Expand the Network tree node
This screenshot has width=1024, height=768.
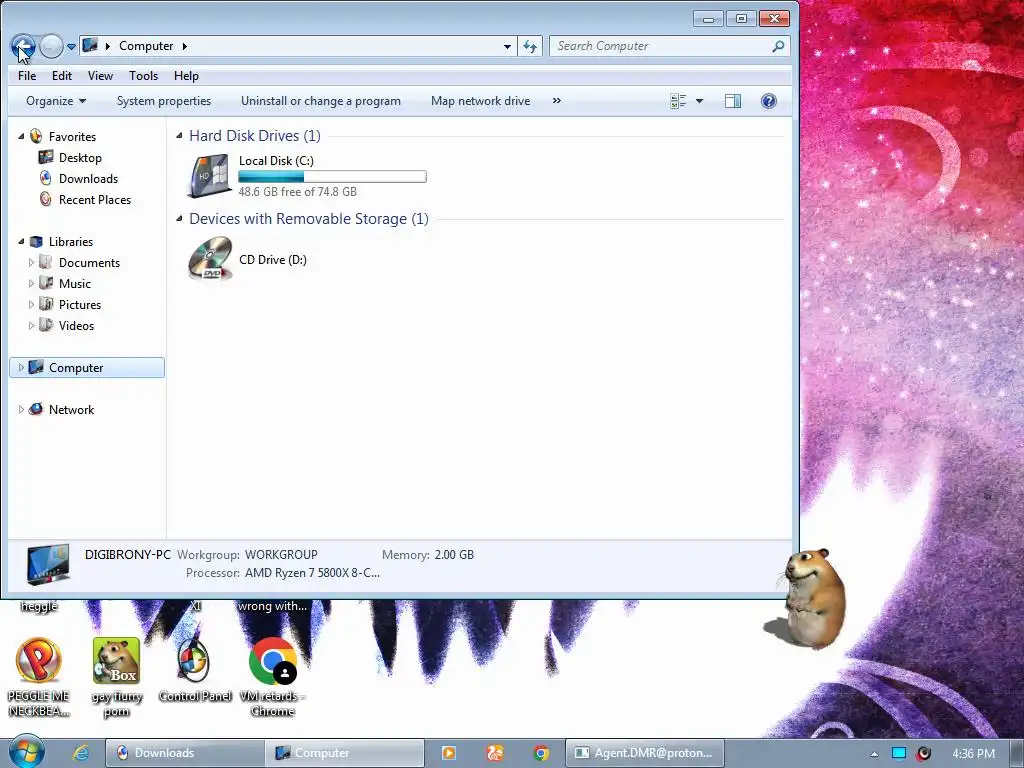(x=21, y=409)
